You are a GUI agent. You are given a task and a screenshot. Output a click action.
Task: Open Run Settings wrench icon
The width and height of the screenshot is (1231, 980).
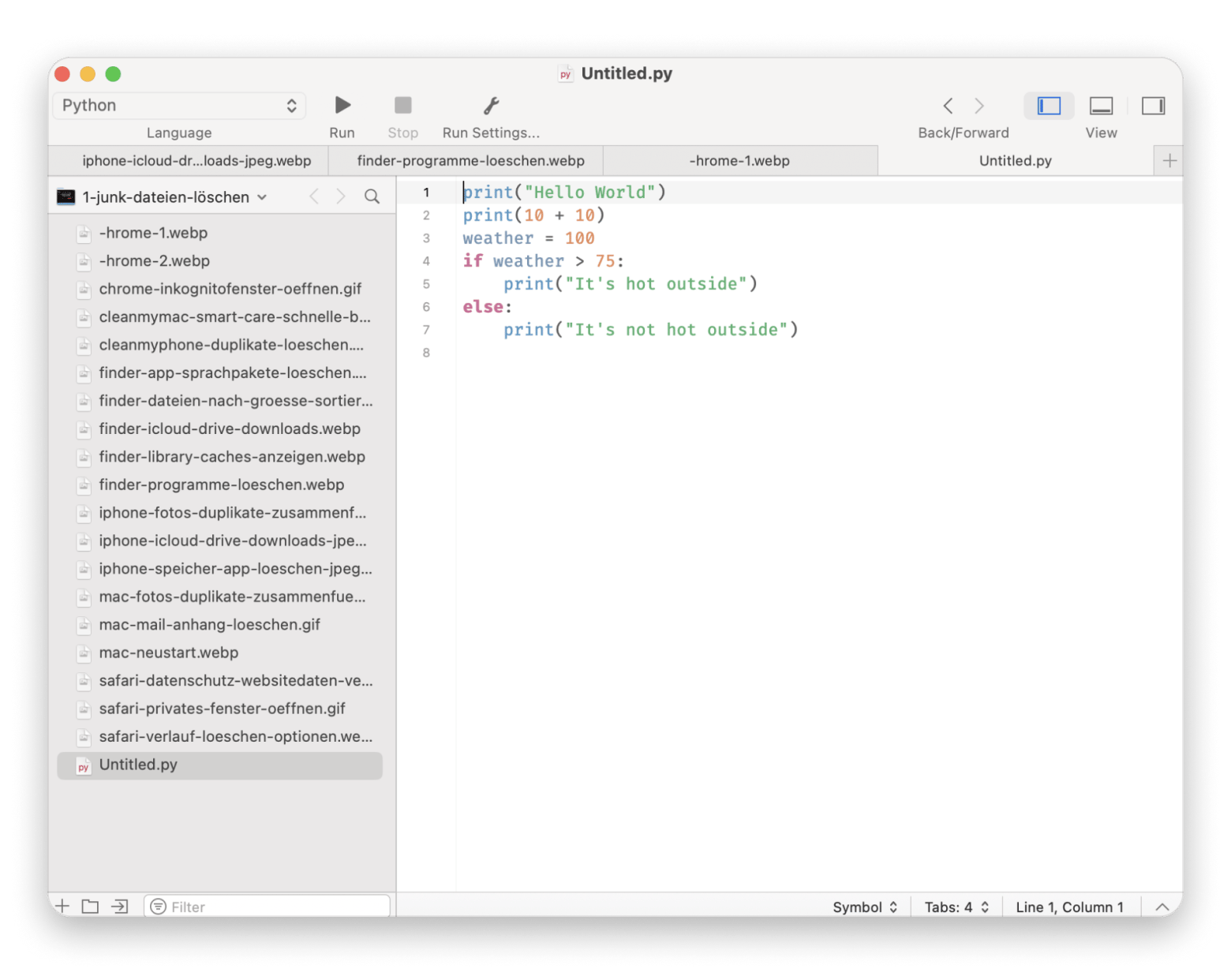tap(491, 105)
